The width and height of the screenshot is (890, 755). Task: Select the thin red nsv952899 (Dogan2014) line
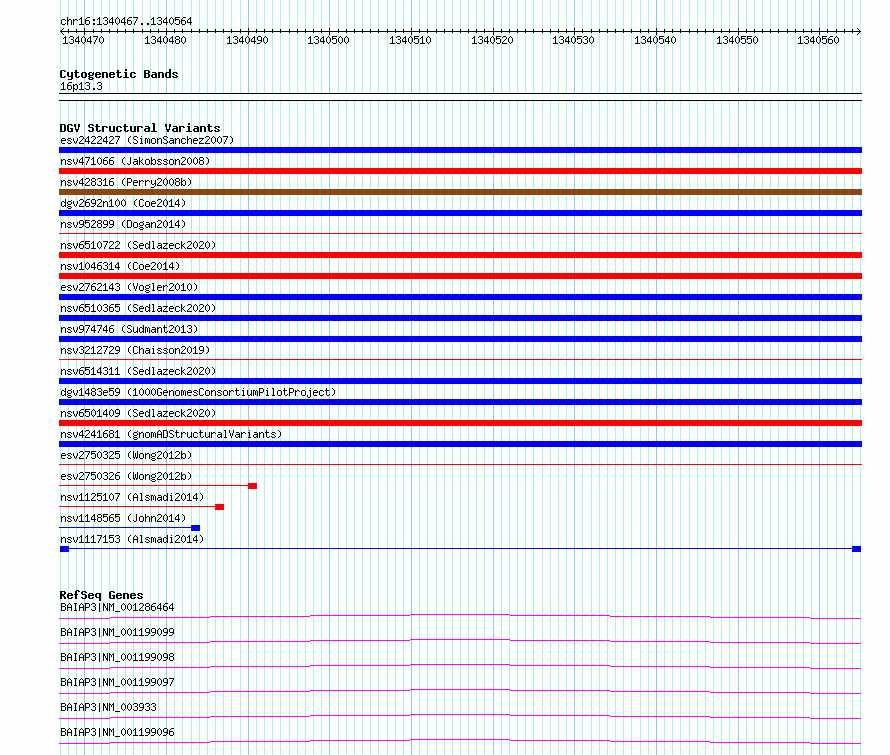click(460, 233)
